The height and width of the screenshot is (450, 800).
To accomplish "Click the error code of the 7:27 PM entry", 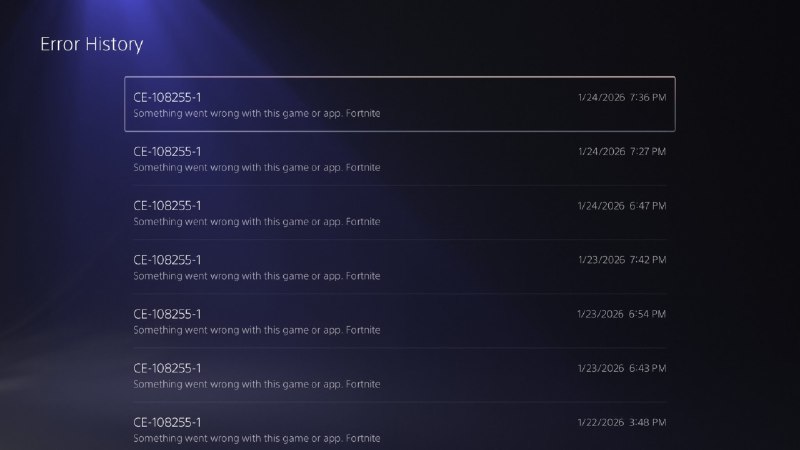I will tap(167, 152).
